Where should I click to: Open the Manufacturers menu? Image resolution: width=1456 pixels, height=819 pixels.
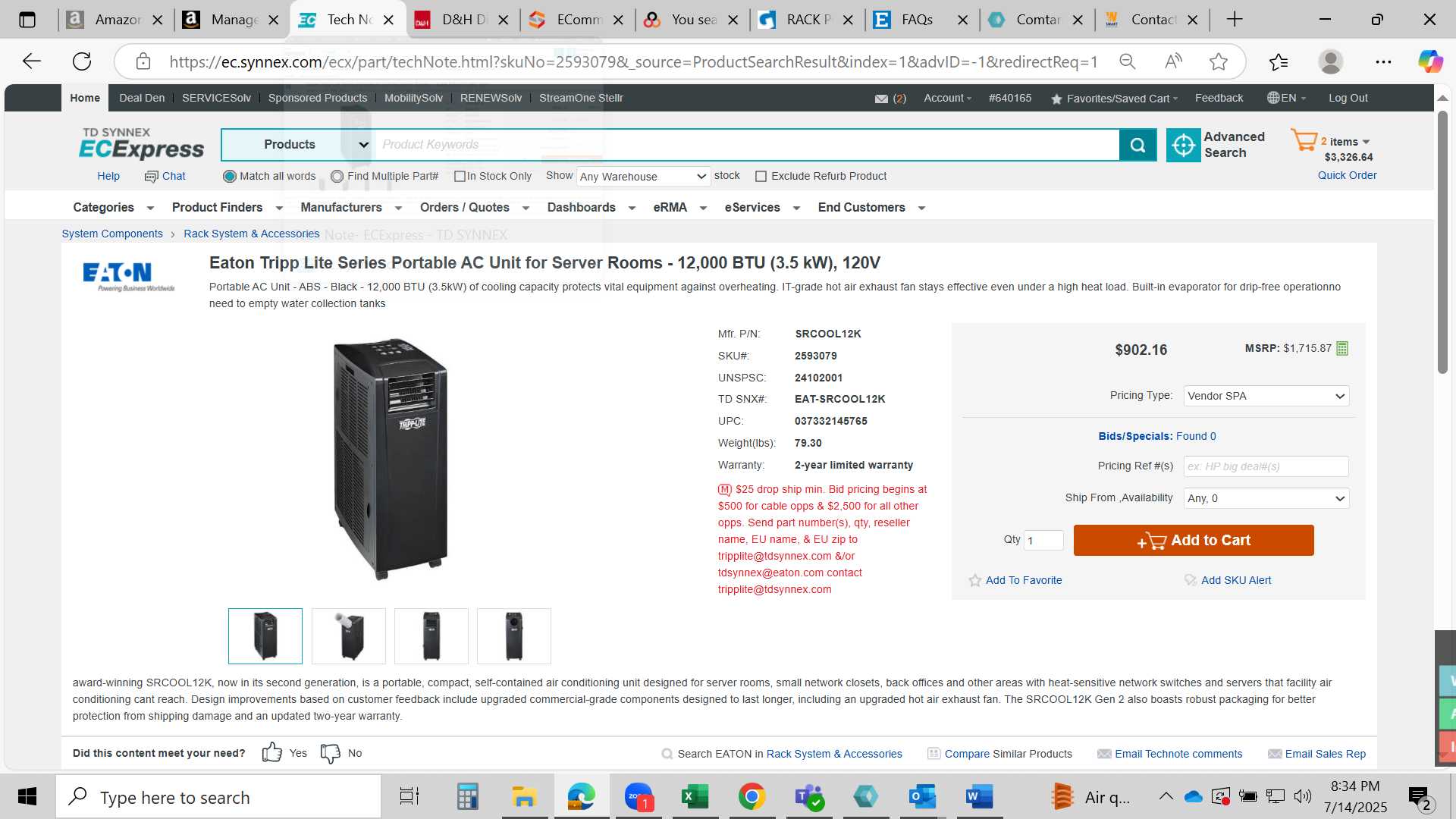click(x=350, y=208)
